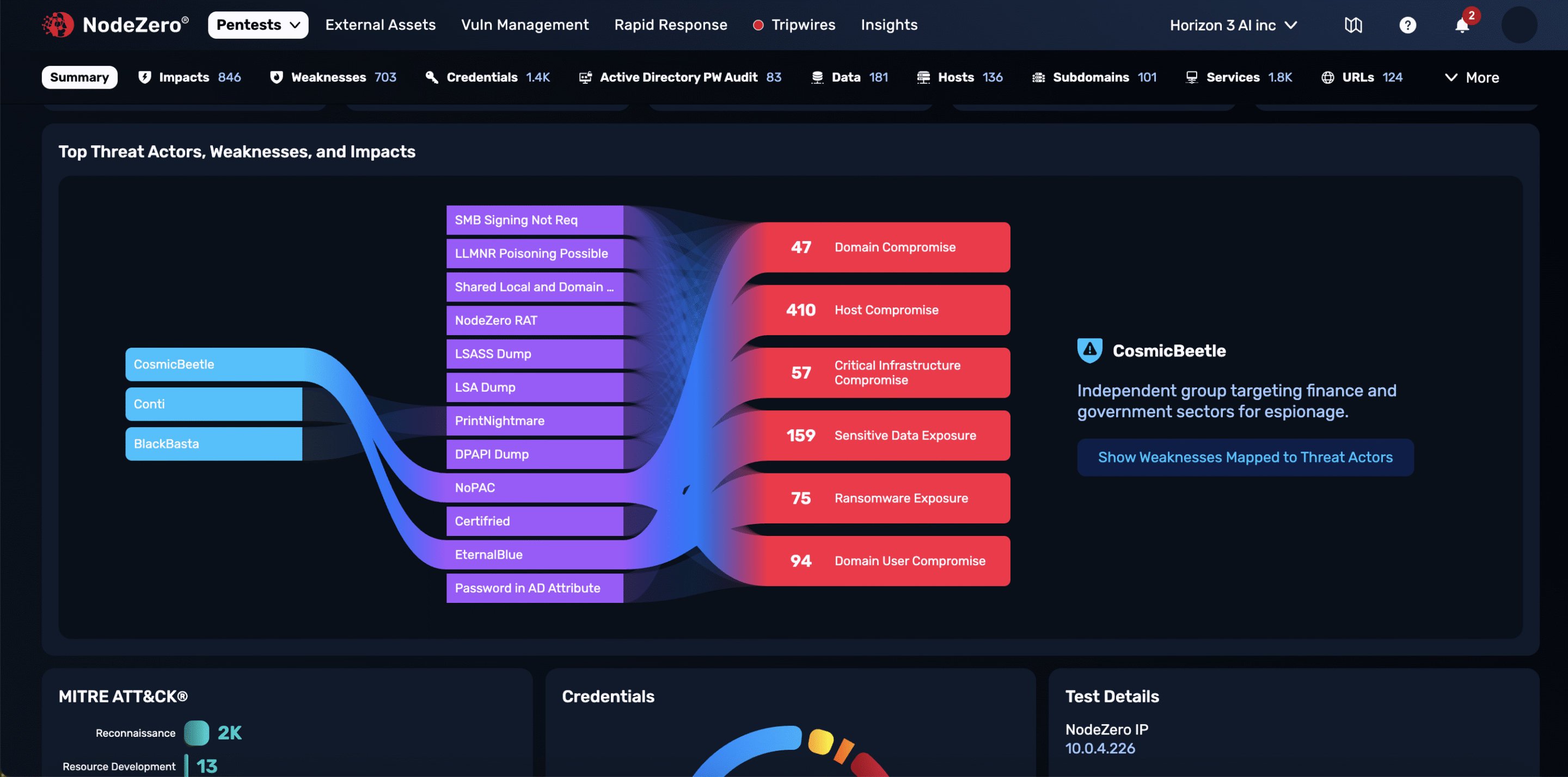Click the Impacts shield icon
The height and width of the screenshot is (777, 1568).
tap(145, 77)
